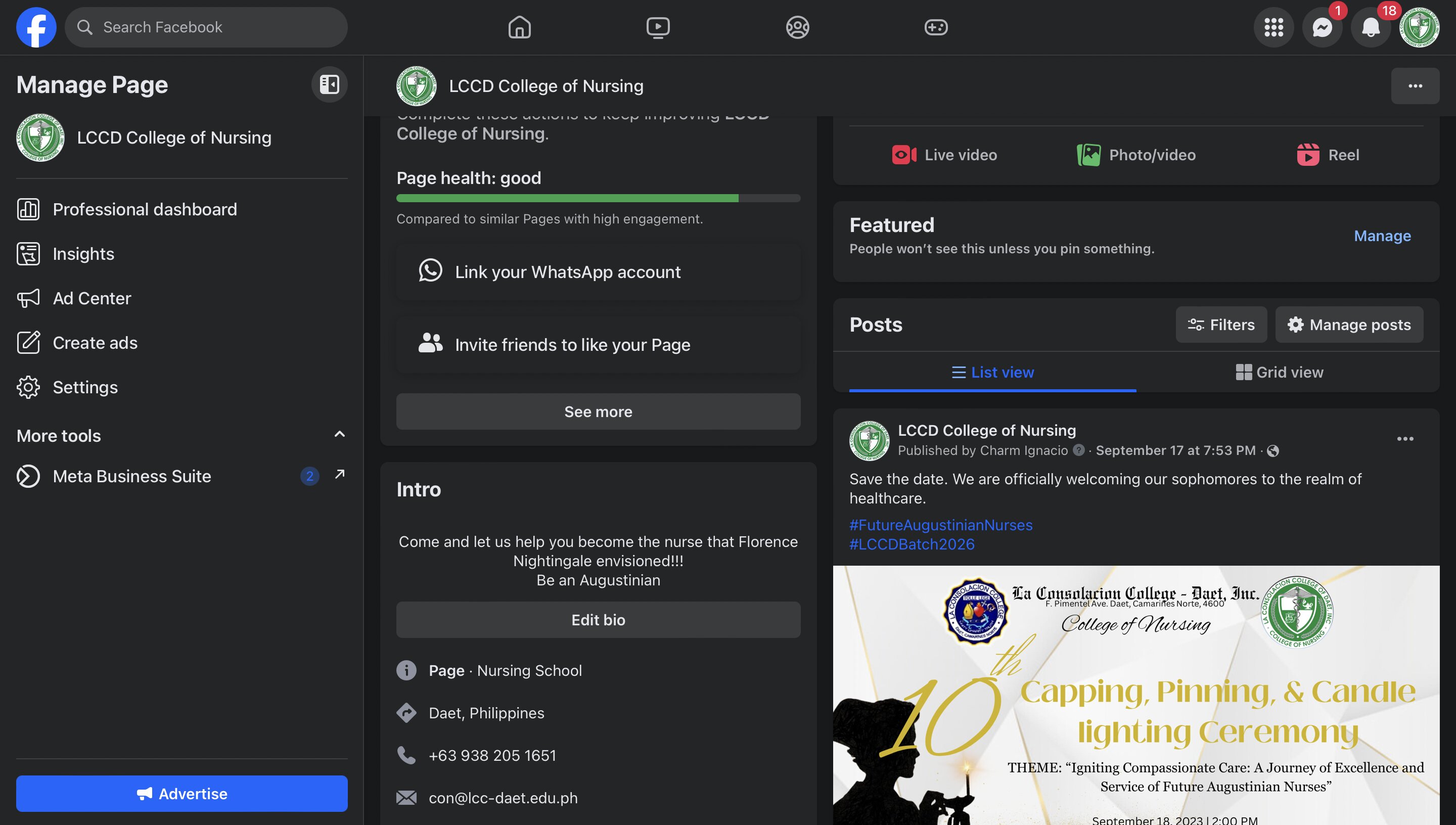
Task: Click the Edit bio button
Action: pyautogui.click(x=598, y=620)
